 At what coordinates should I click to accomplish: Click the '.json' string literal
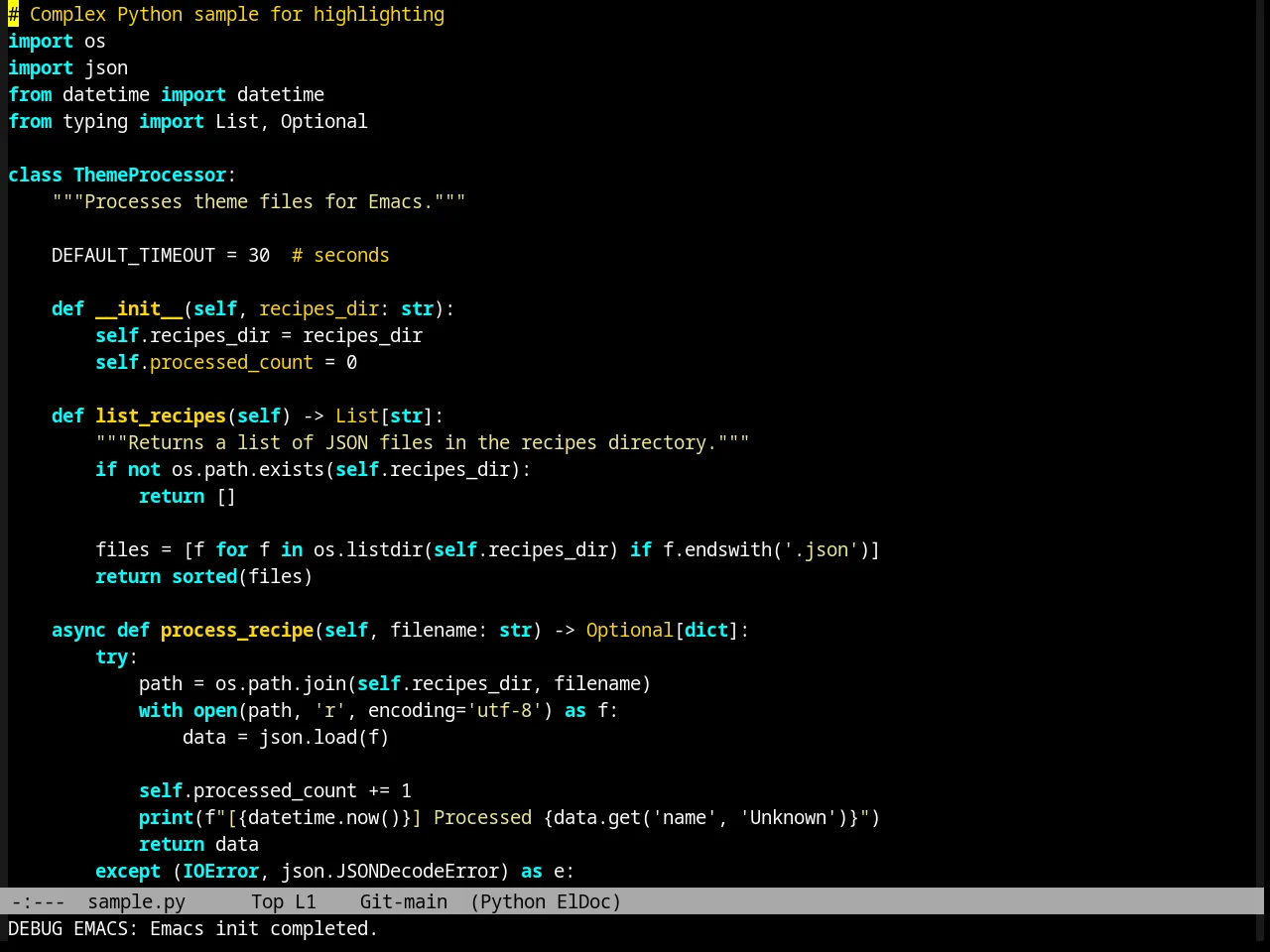pos(821,549)
